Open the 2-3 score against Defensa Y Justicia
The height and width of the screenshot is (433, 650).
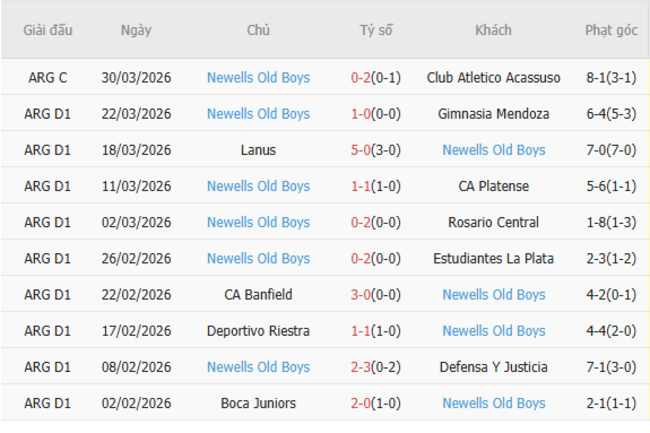click(x=361, y=367)
